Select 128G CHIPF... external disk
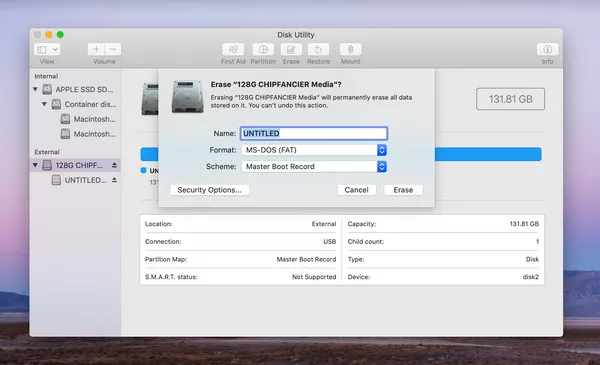Image resolution: width=600 pixels, height=365 pixels. pyautogui.click(x=74, y=165)
